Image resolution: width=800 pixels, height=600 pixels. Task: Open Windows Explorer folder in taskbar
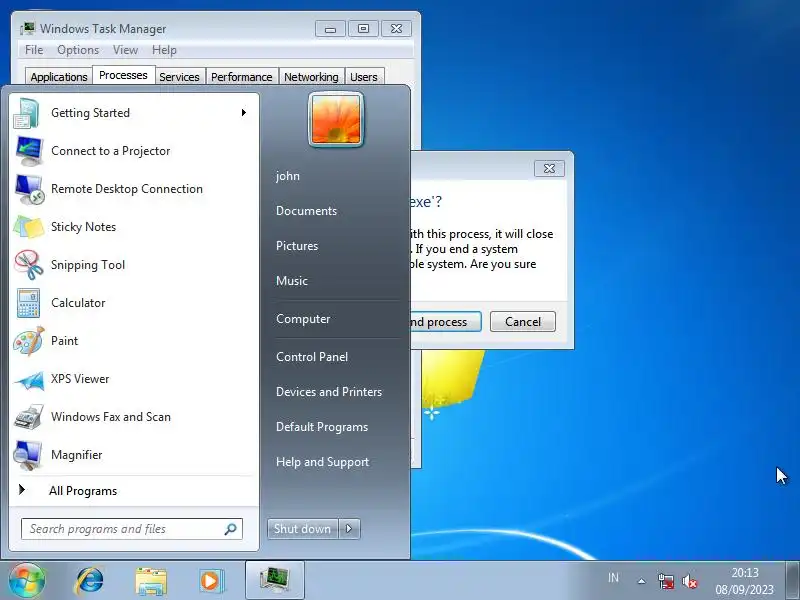click(151, 581)
